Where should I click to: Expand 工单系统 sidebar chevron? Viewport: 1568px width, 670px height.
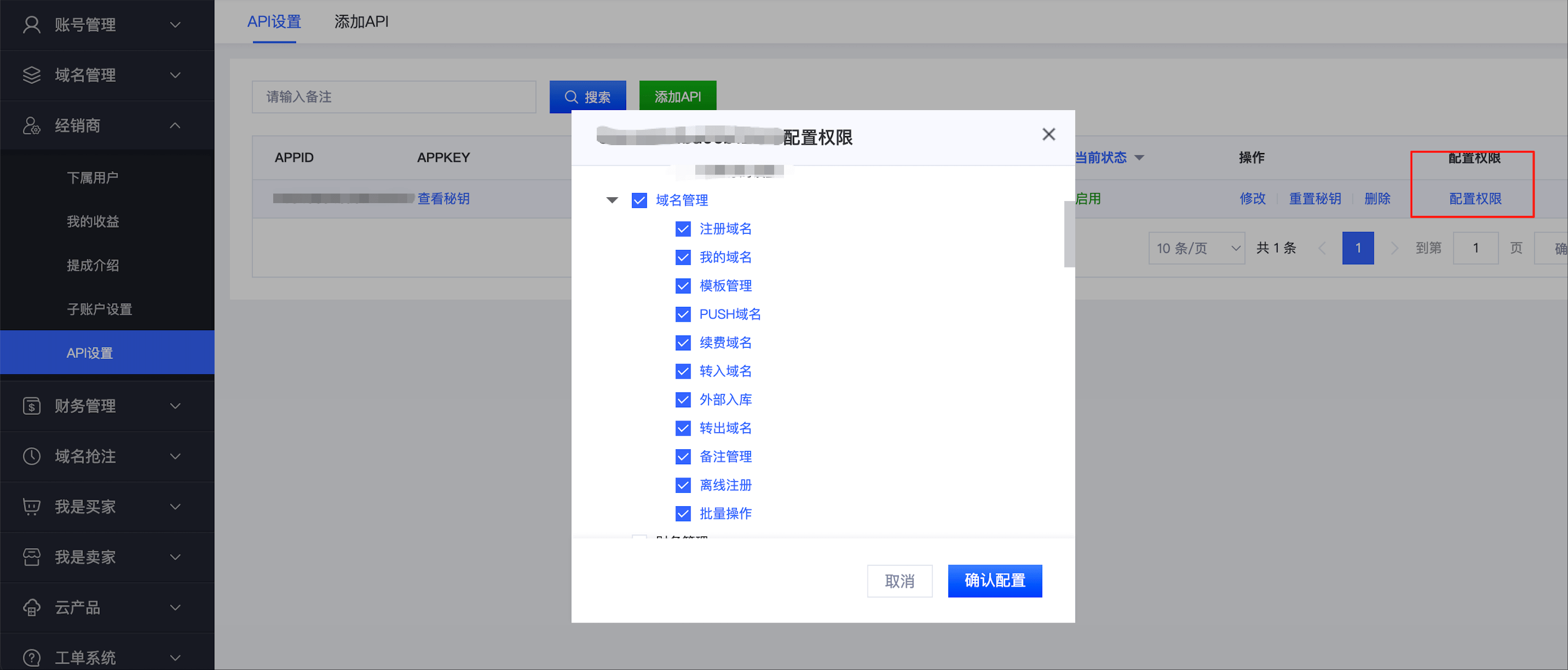click(x=175, y=658)
